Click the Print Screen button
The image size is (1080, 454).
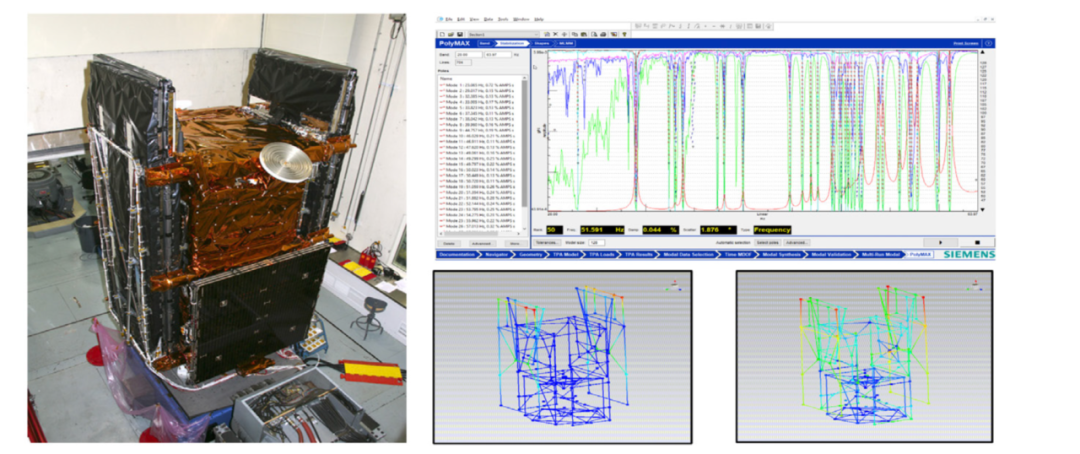(x=966, y=43)
